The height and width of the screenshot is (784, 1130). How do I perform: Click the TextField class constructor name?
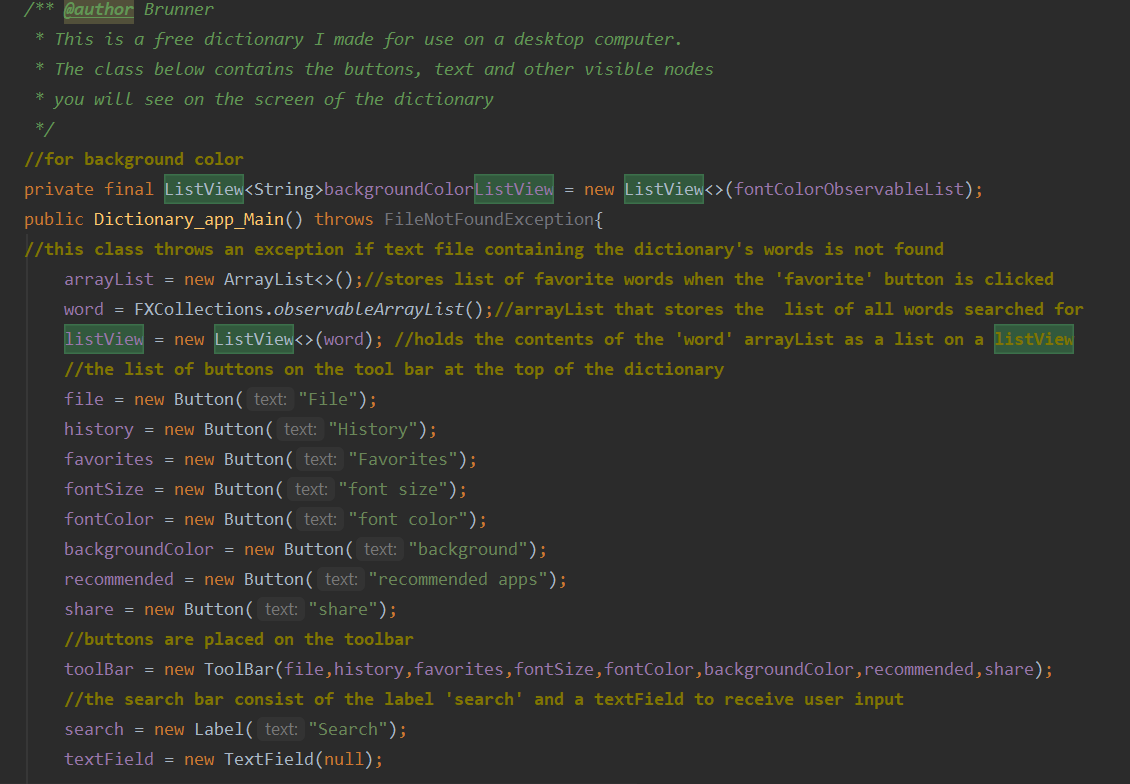point(269,760)
